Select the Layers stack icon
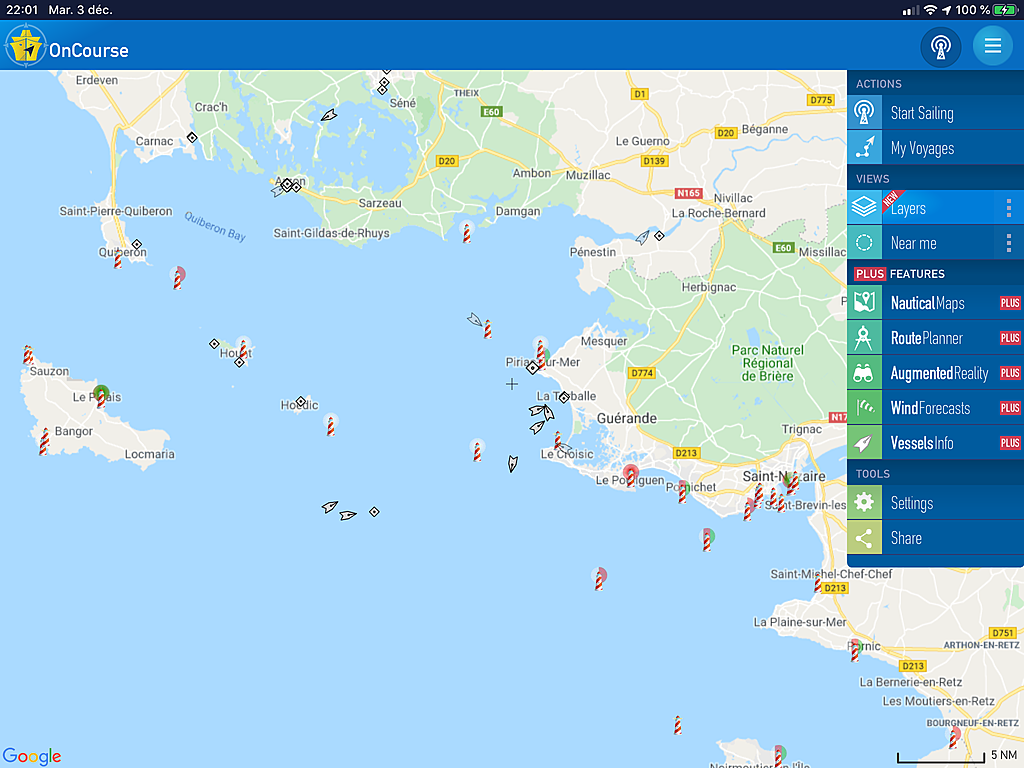1024x768 pixels. click(864, 208)
